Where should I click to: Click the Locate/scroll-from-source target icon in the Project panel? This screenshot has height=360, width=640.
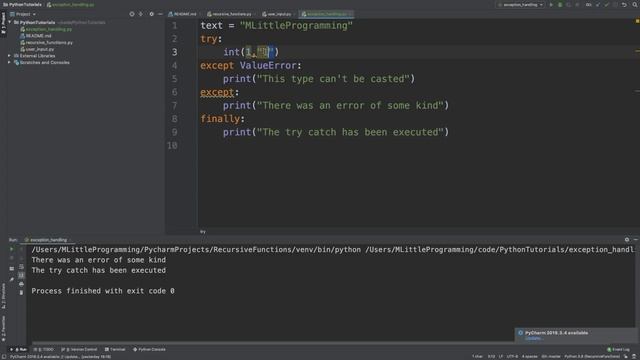pos(132,14)
